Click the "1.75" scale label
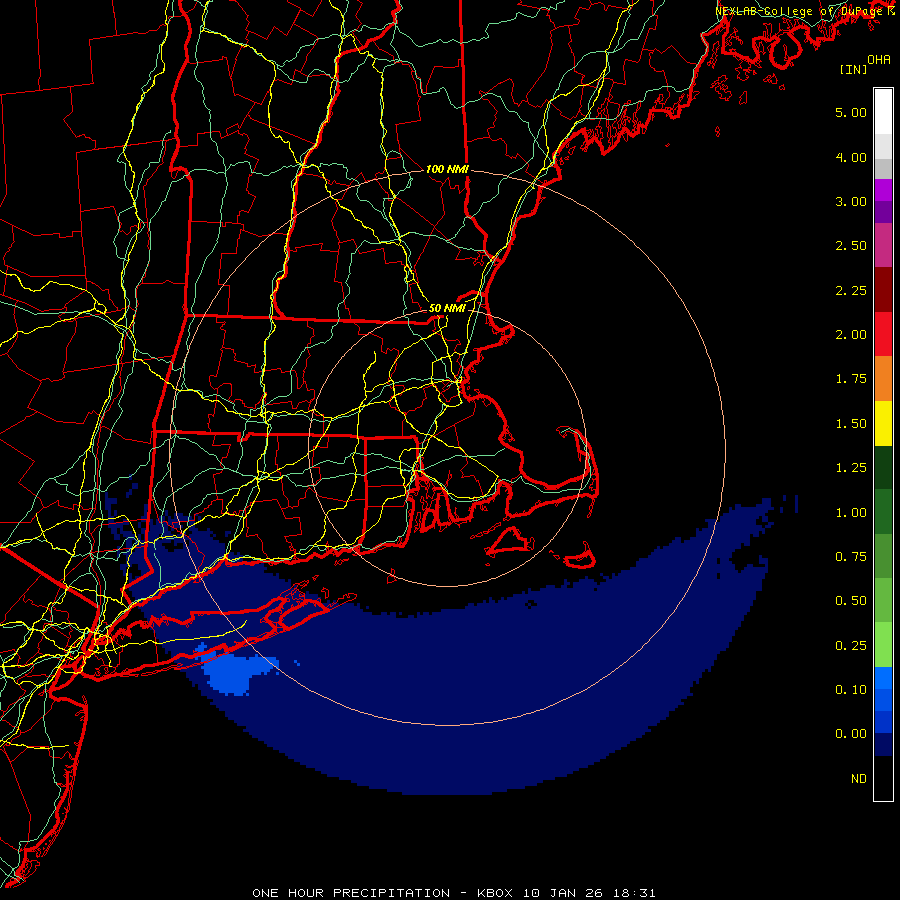This screenshot has width=900, height=900. (x=851, y=379)
